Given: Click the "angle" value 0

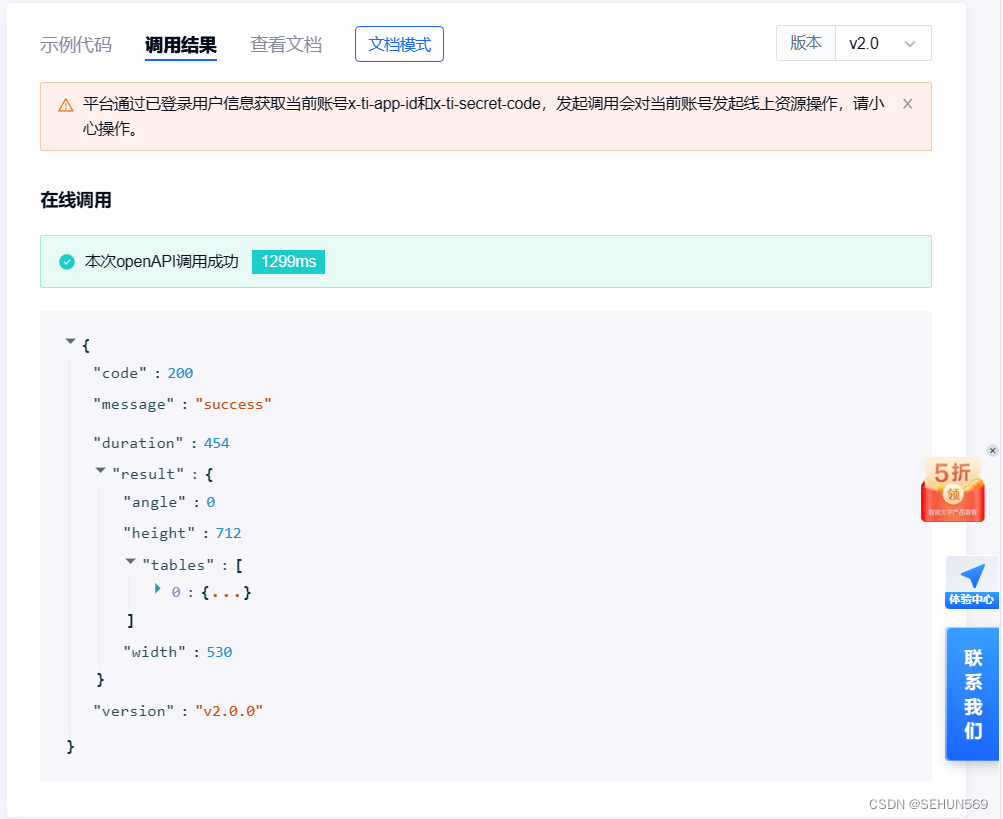Looking at the screenshot, I should 210,502.
